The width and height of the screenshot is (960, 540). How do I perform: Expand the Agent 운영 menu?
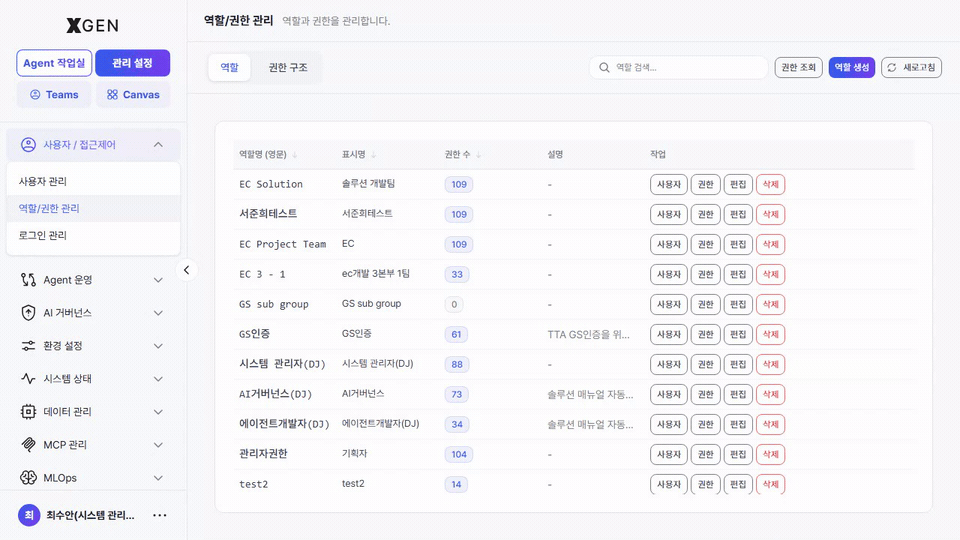(158, 280)
